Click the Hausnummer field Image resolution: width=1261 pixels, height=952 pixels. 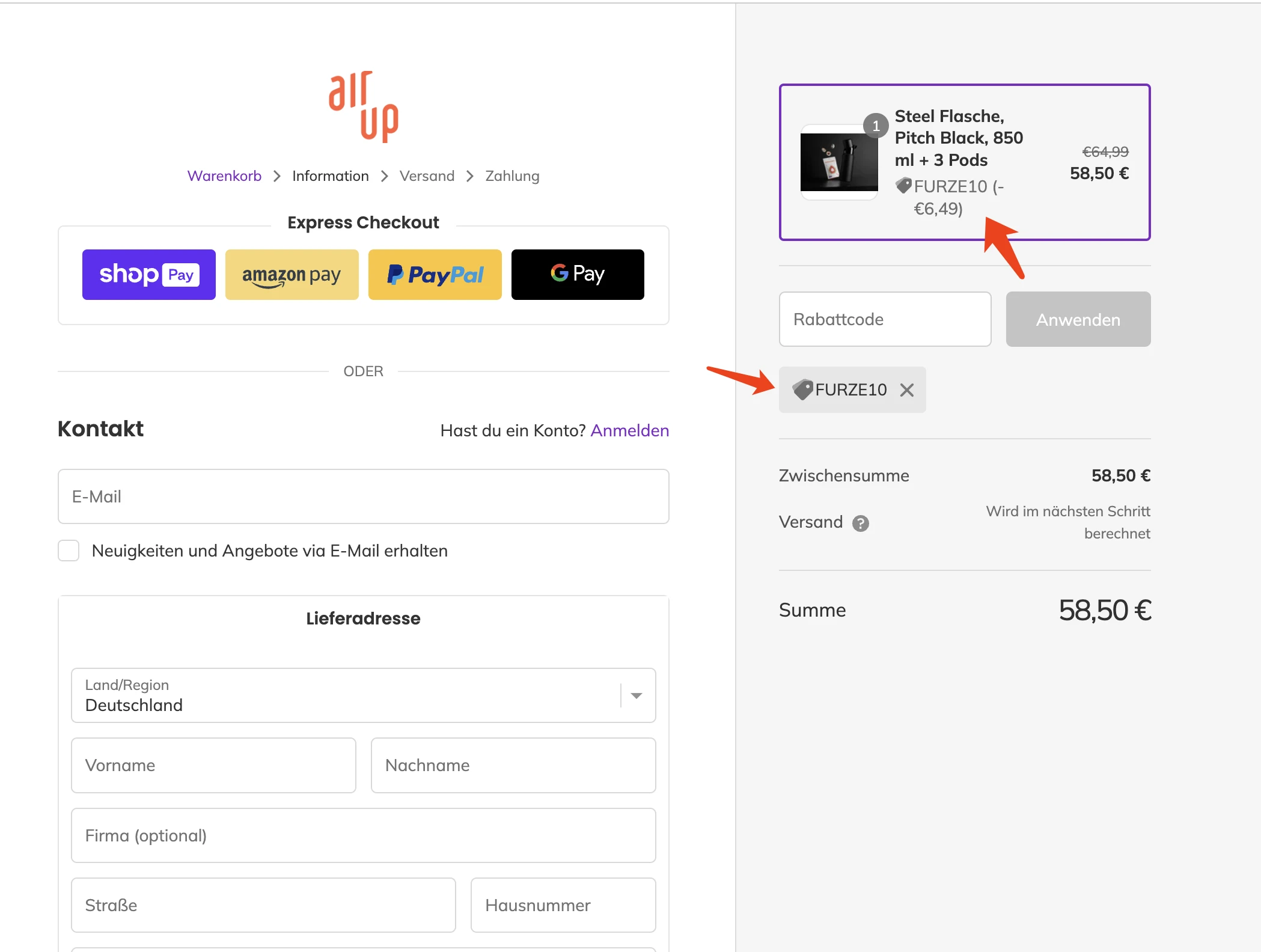pos(563,905)
